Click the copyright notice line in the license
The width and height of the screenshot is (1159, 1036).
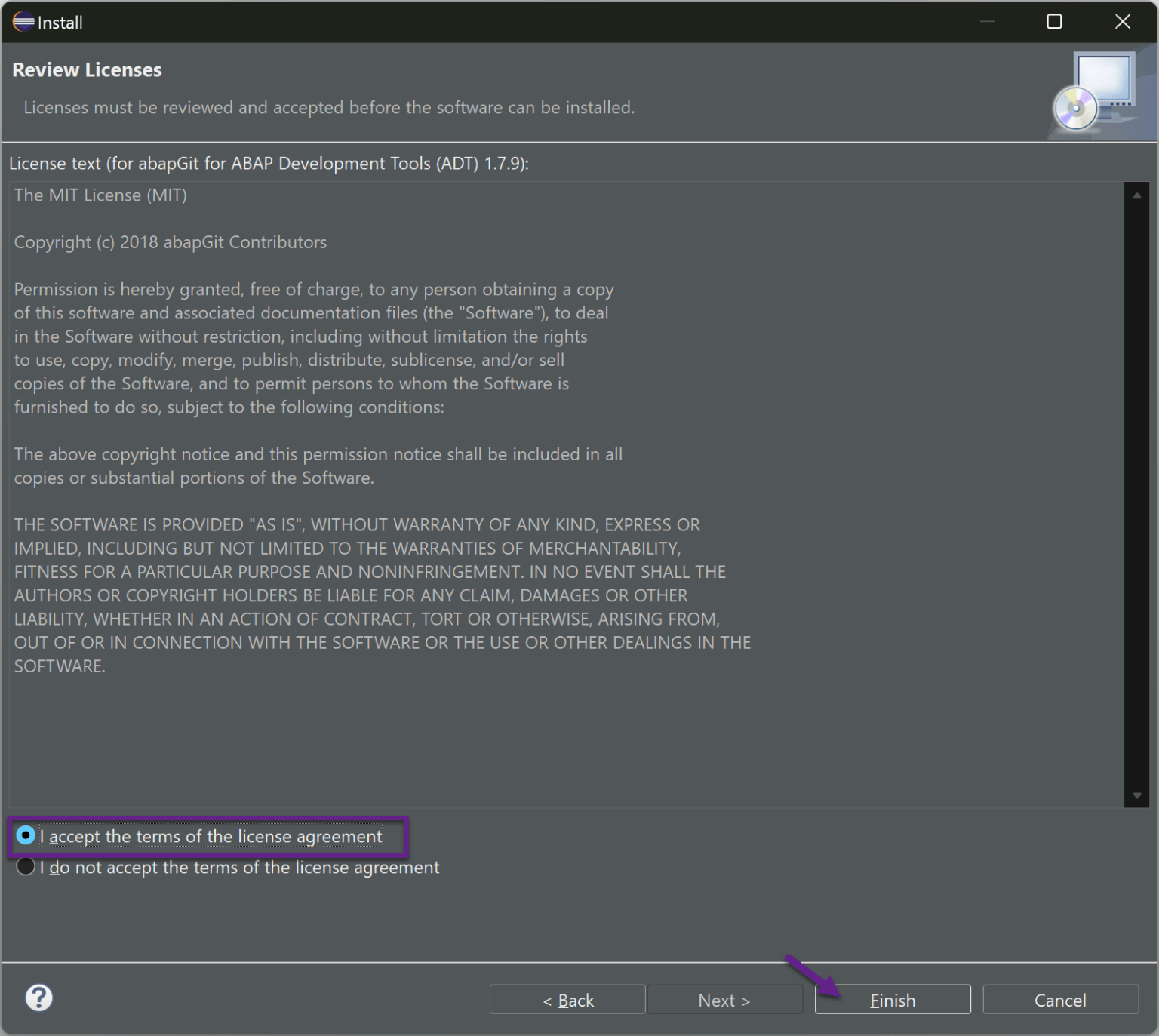tap(170, 241)
